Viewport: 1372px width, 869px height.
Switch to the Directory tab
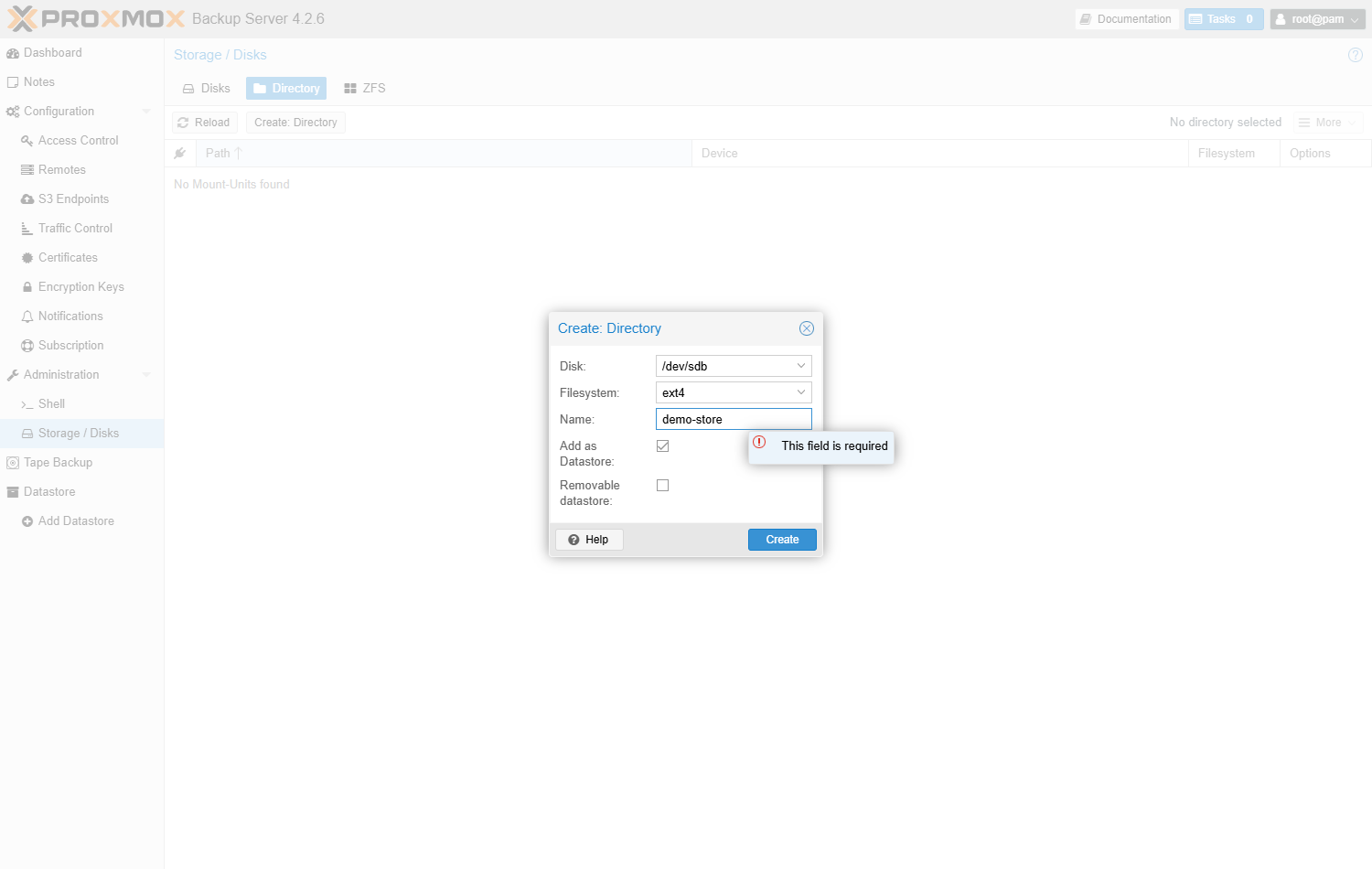pyautogui.click(x=286, y=89)
